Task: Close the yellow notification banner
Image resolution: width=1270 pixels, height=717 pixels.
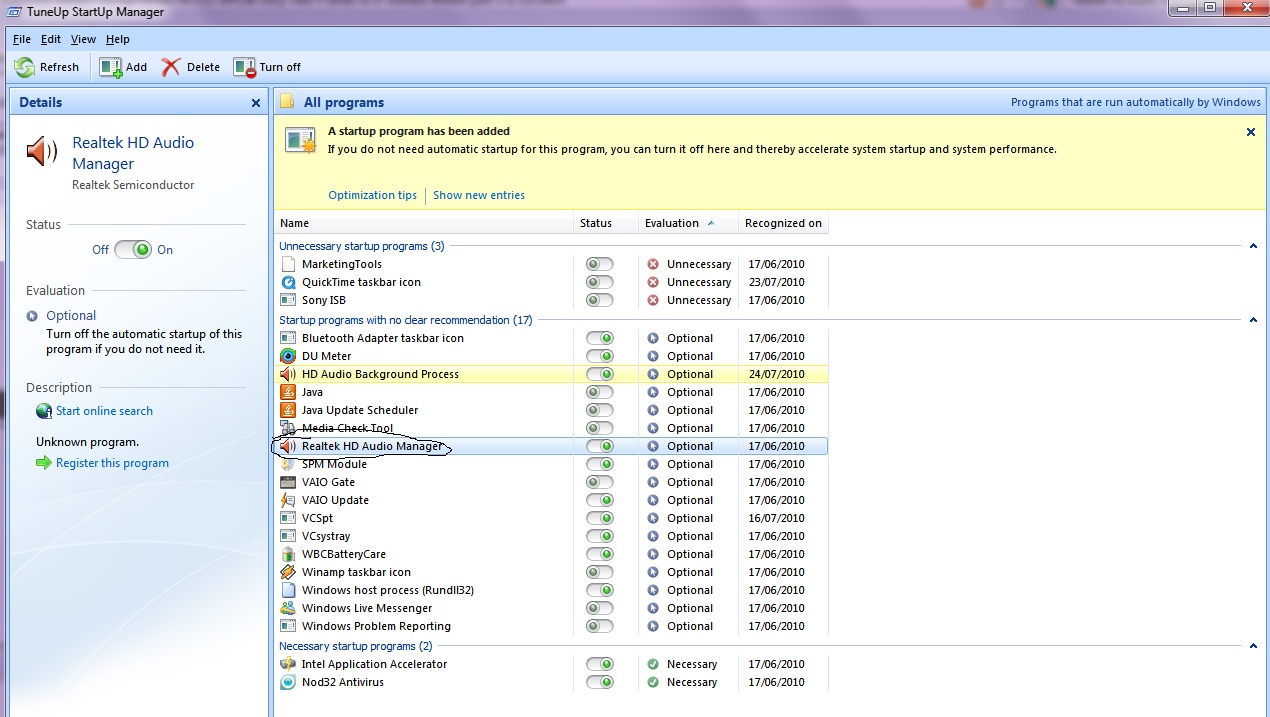Action: [1250, 132]
